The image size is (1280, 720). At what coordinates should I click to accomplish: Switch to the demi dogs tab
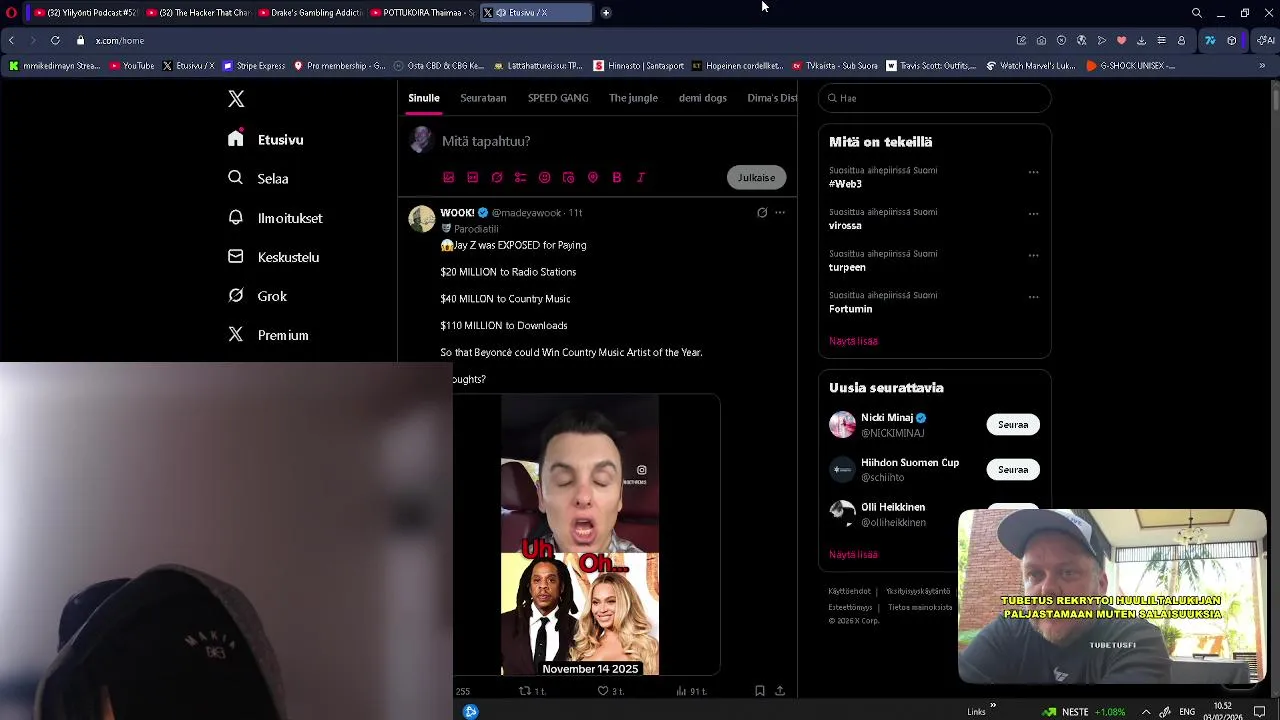point(703,98)
